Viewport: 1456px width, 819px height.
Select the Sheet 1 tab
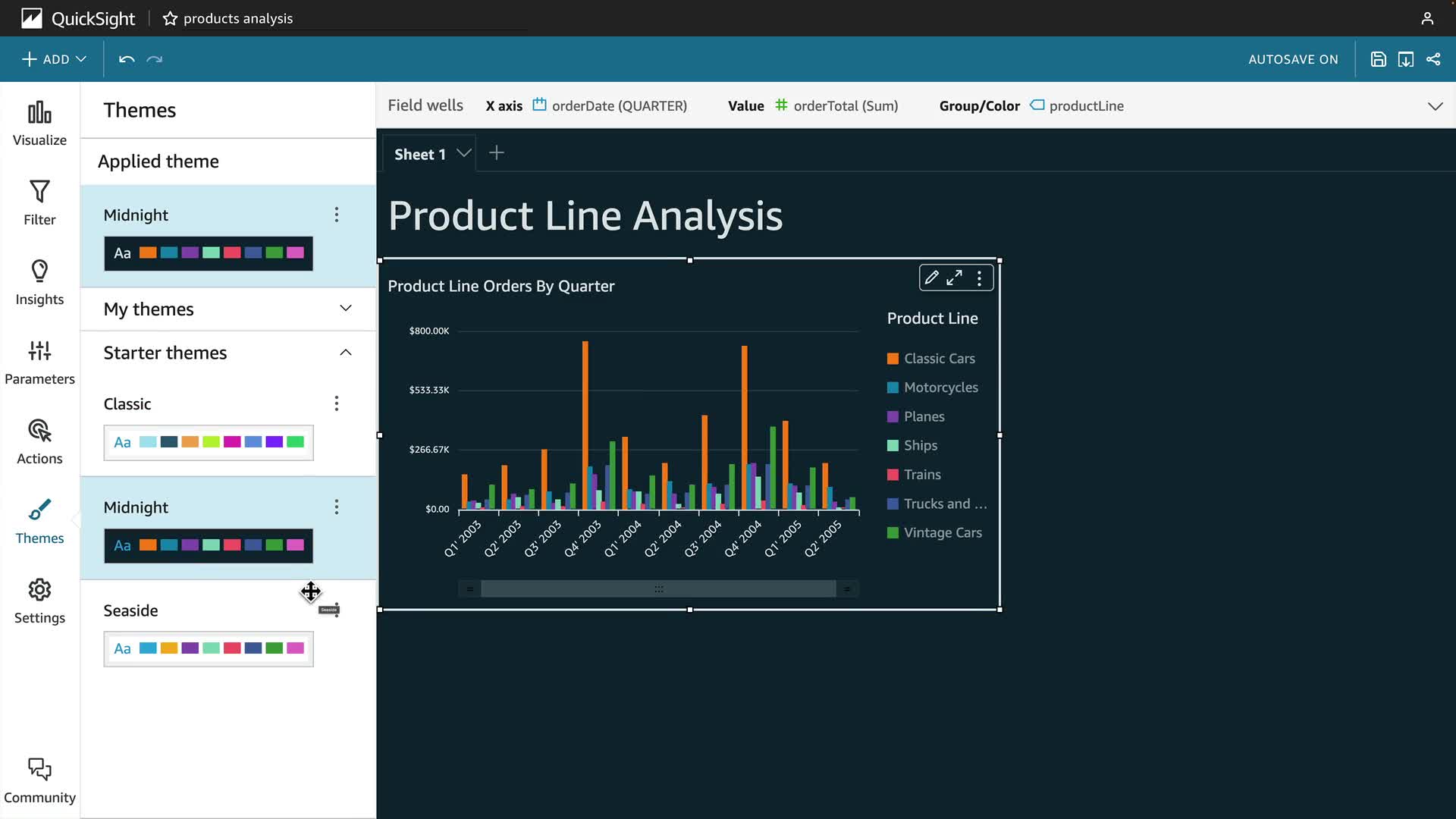click(420, 154)
